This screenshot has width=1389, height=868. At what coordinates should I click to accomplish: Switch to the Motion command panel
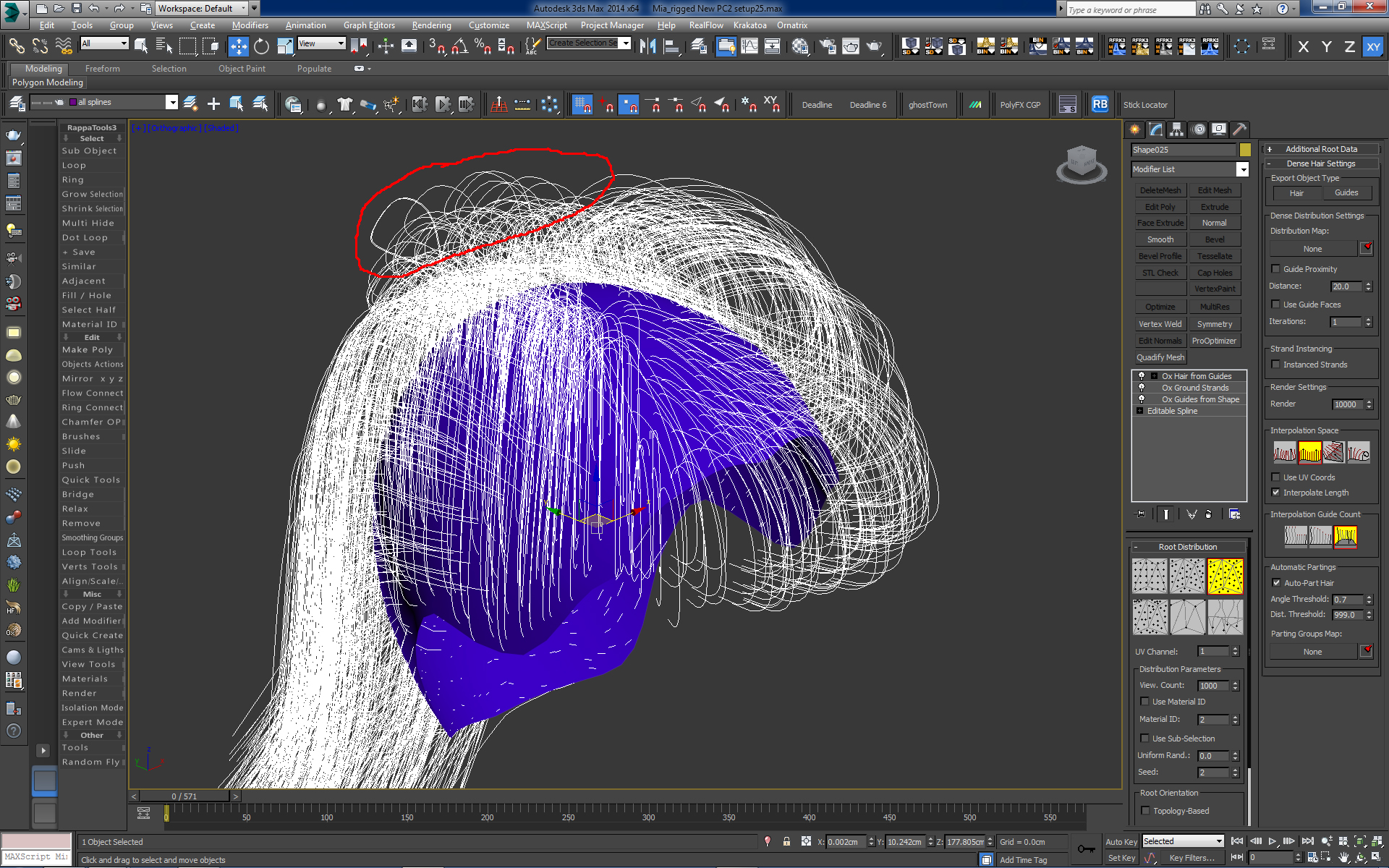coord(1199,129)
